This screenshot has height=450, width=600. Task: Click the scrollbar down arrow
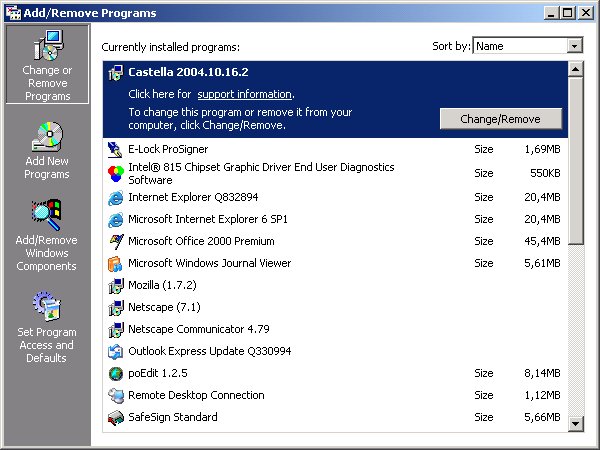click(576, 423)
